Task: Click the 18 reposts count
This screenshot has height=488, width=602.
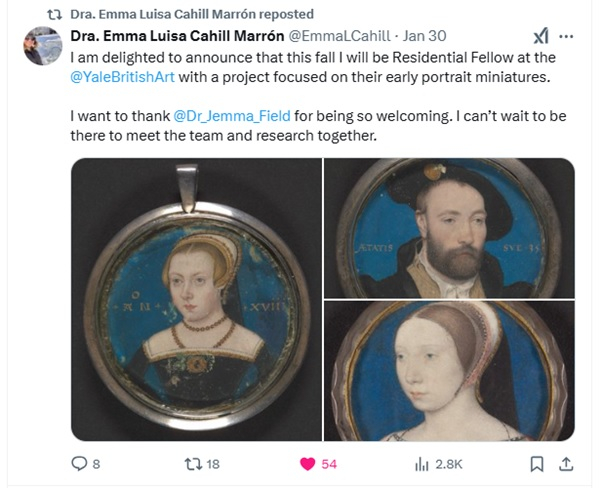Action: 213,464
